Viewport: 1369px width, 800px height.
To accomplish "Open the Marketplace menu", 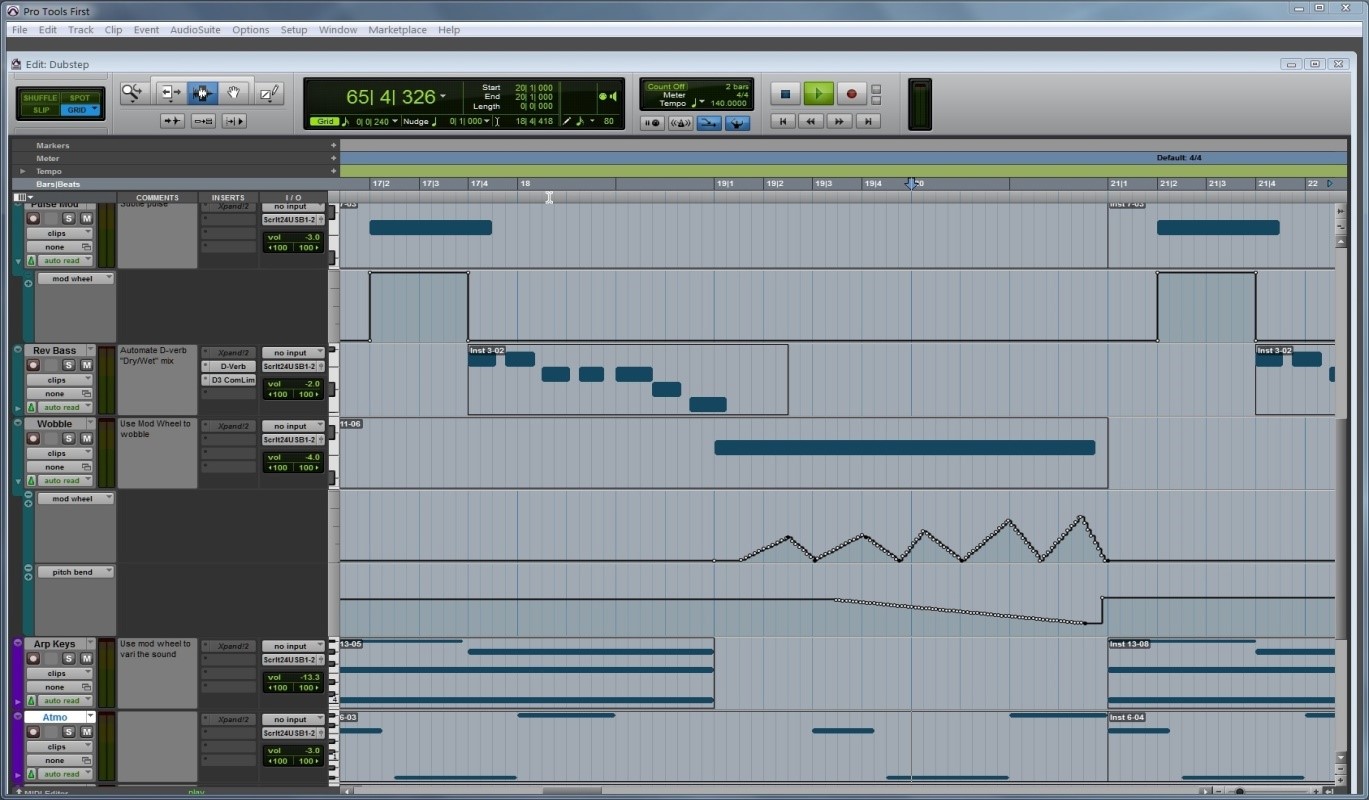I will [397, 29].
